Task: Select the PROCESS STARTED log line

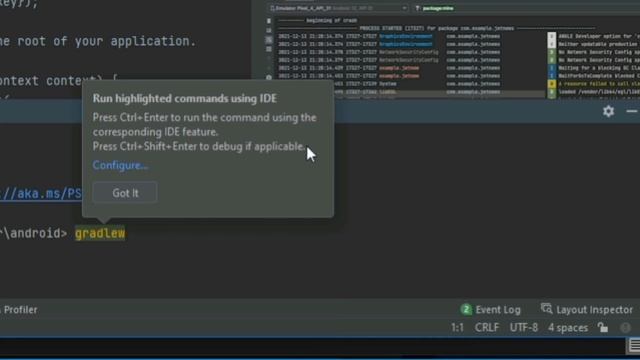Action: 437,28
